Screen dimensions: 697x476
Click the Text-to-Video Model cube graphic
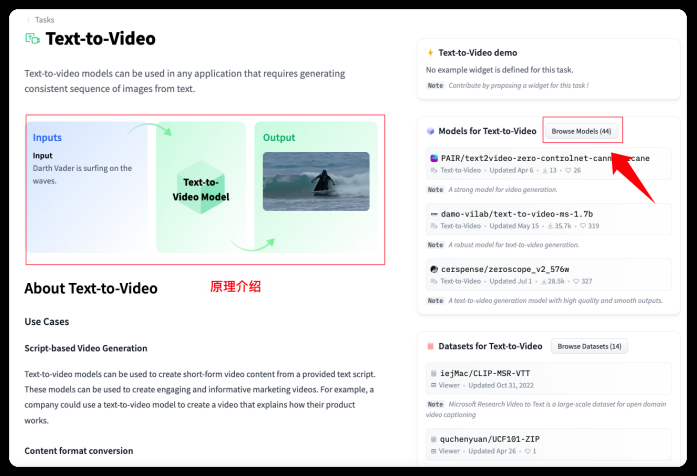point(201,187)
